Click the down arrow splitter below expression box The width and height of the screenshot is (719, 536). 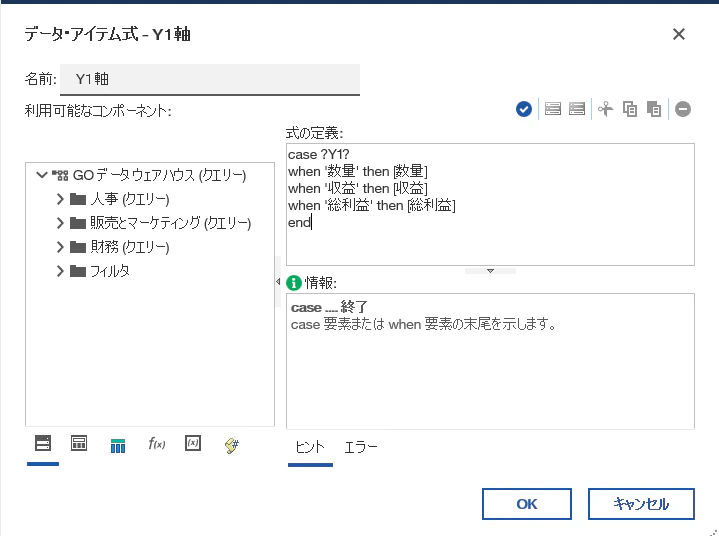click(490, 271)
